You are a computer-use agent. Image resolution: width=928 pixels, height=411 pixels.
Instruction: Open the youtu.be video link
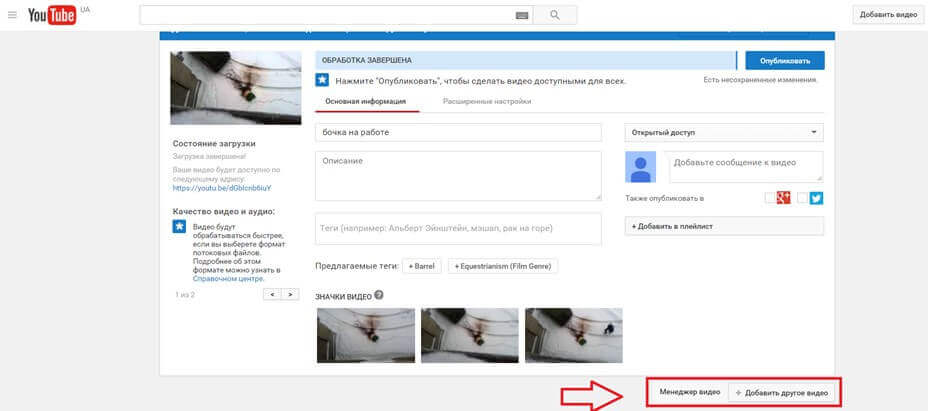(x=221, y=187)
